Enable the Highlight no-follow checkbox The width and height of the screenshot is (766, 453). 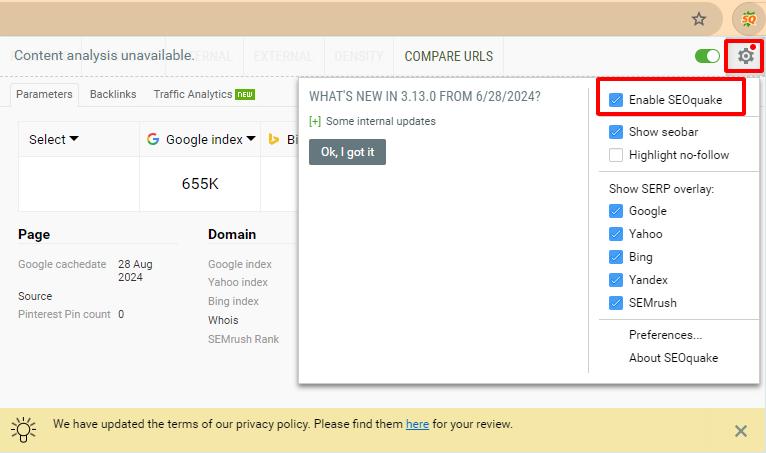click(616, 155)
